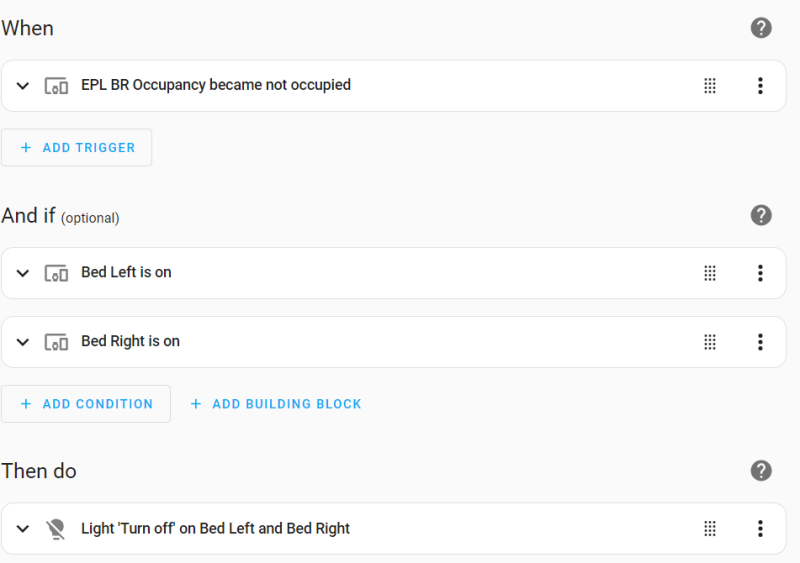The height and width of the screenshot is (563, 800).
Task: Click drag handle on Bed Left condition
Action: pyautogui.click(x=710, y=273)
